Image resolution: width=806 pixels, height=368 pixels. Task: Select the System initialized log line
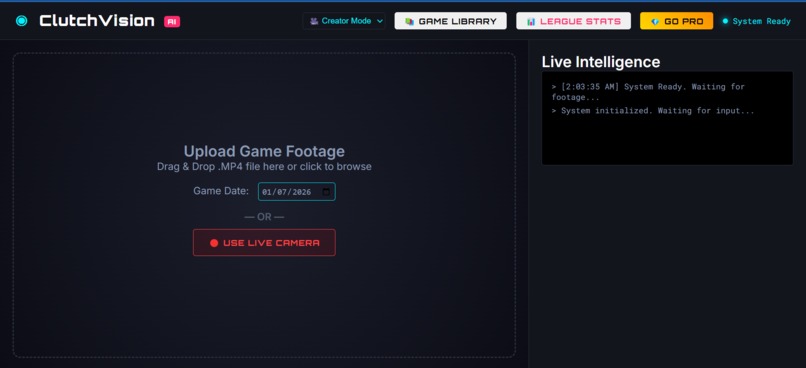(653, 111)
